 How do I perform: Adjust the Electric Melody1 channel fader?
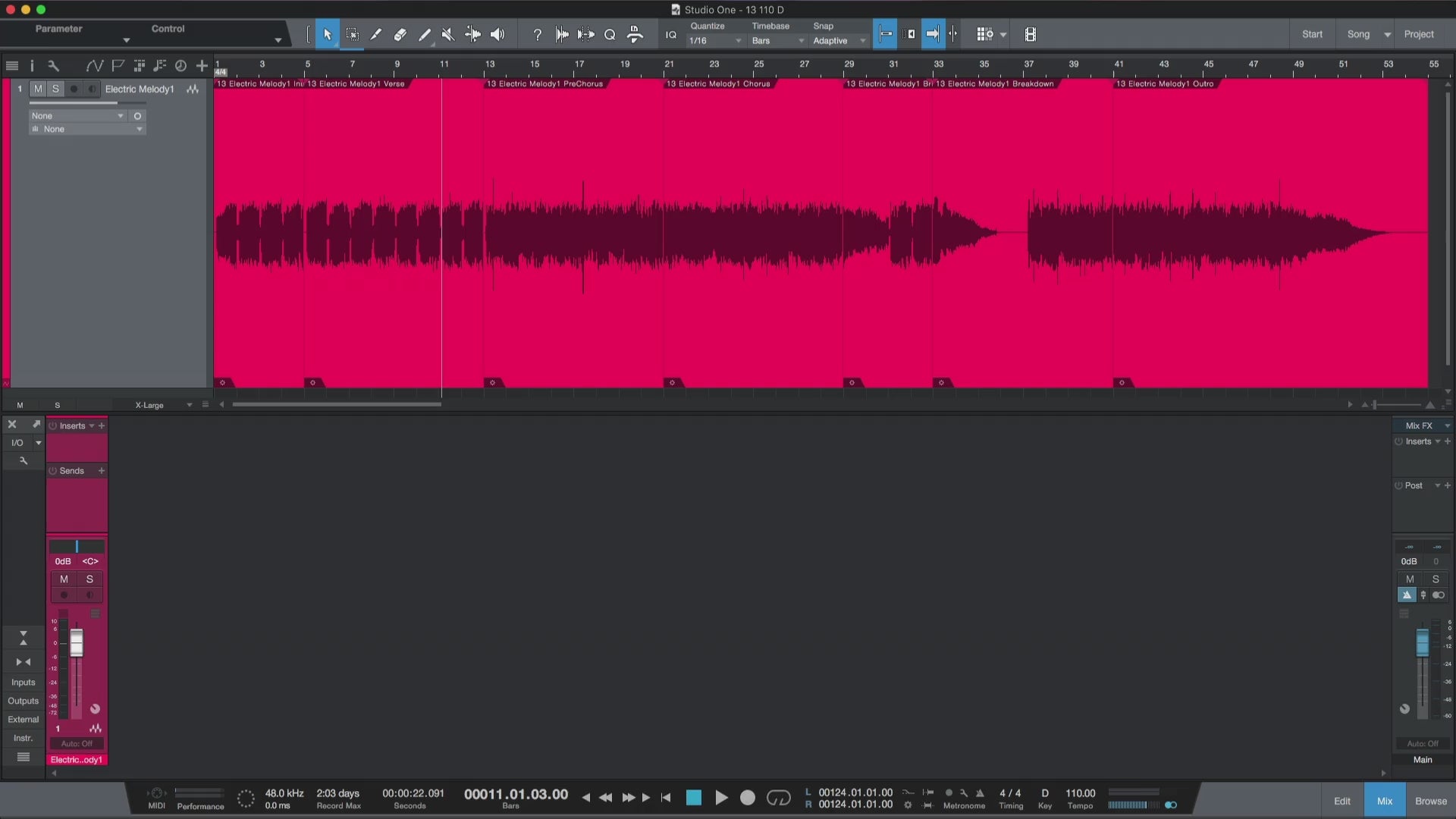click(x=77, y=643)
